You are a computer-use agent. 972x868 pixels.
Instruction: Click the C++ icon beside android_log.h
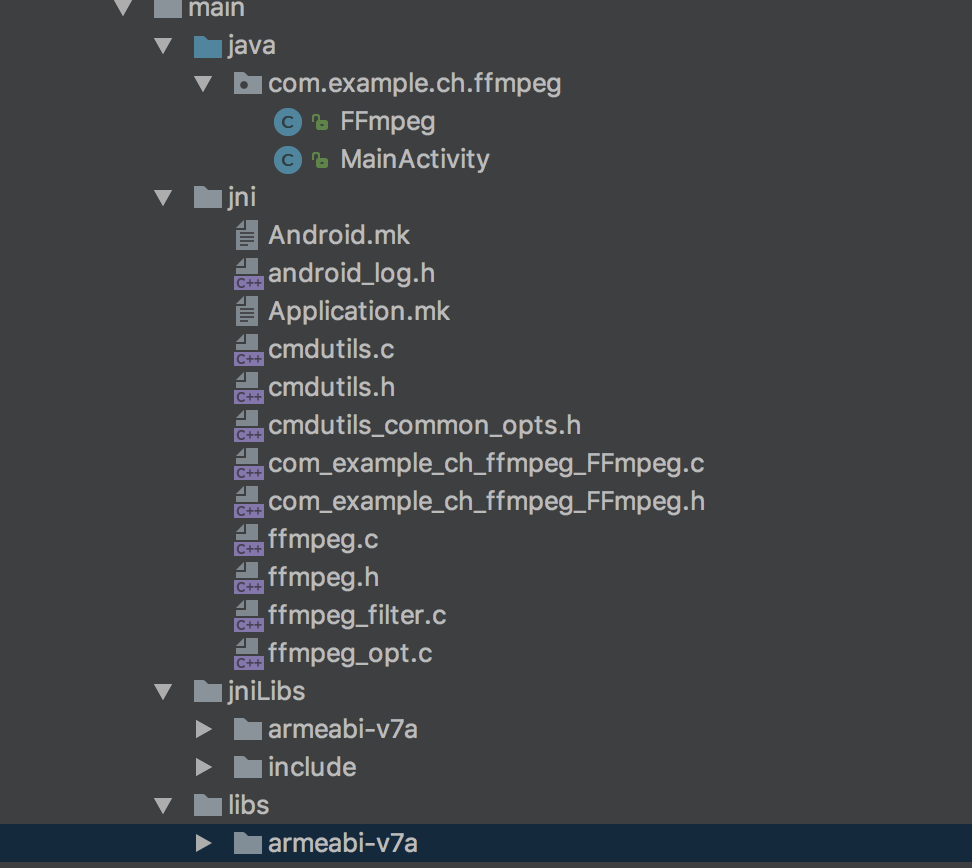coord(248,274)
